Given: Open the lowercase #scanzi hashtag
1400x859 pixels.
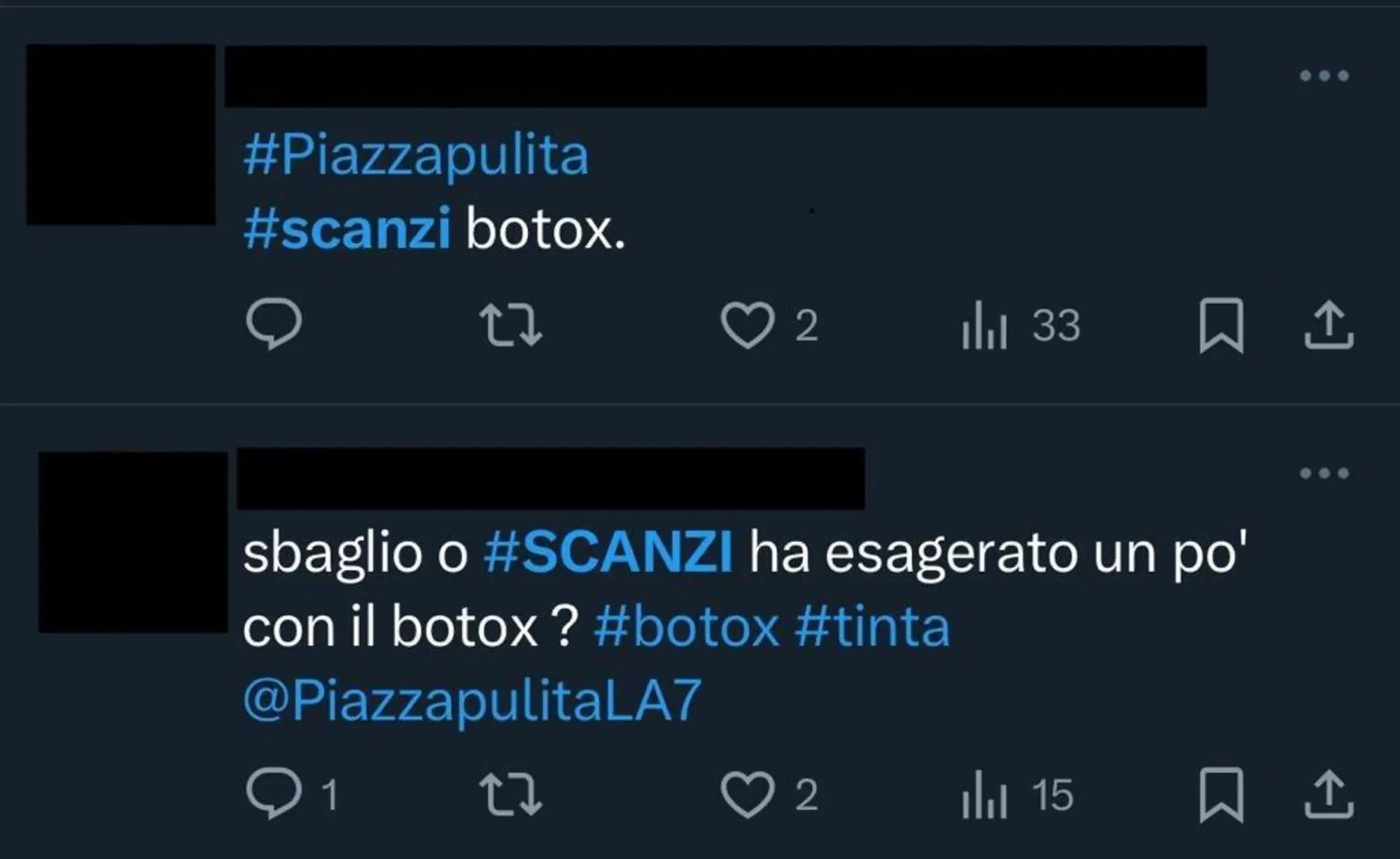Looking at the screenshot, I should 347,229.
